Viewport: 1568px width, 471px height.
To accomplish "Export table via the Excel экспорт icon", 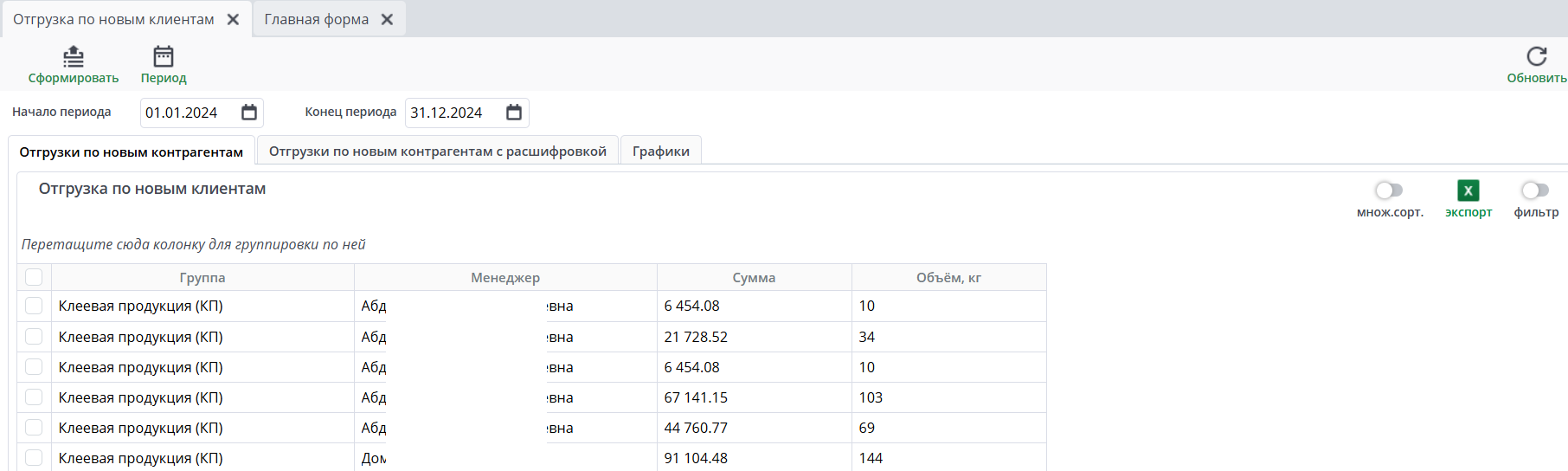I will click(1468, 190).
